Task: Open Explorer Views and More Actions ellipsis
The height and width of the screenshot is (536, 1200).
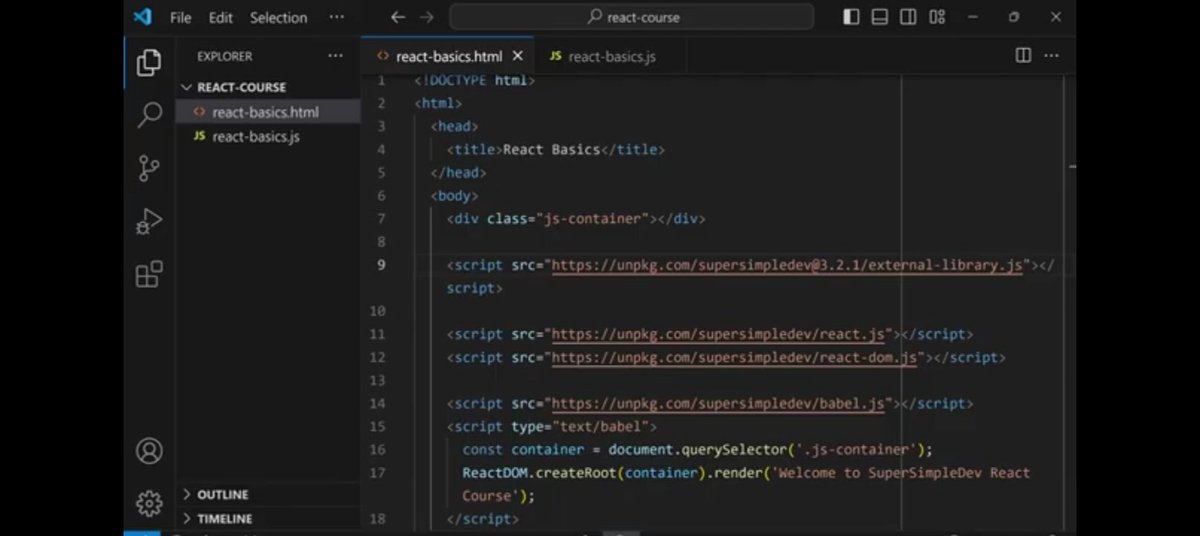Action: (334, 56)
